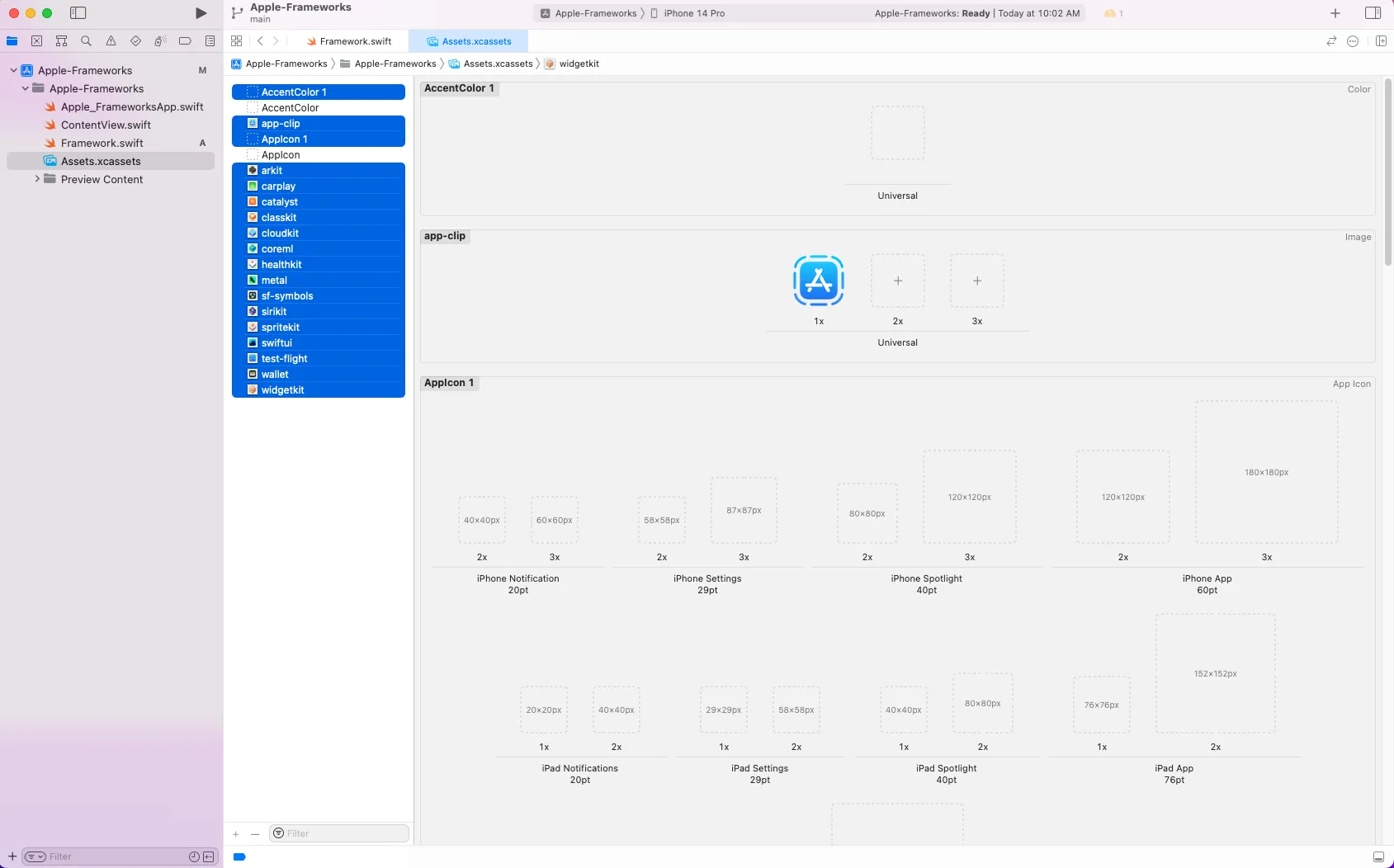1394x868 pixels.
Task: Open Apple_FrameworksApp.swift file
Action: pyautogui.click(x=132, y=107)
